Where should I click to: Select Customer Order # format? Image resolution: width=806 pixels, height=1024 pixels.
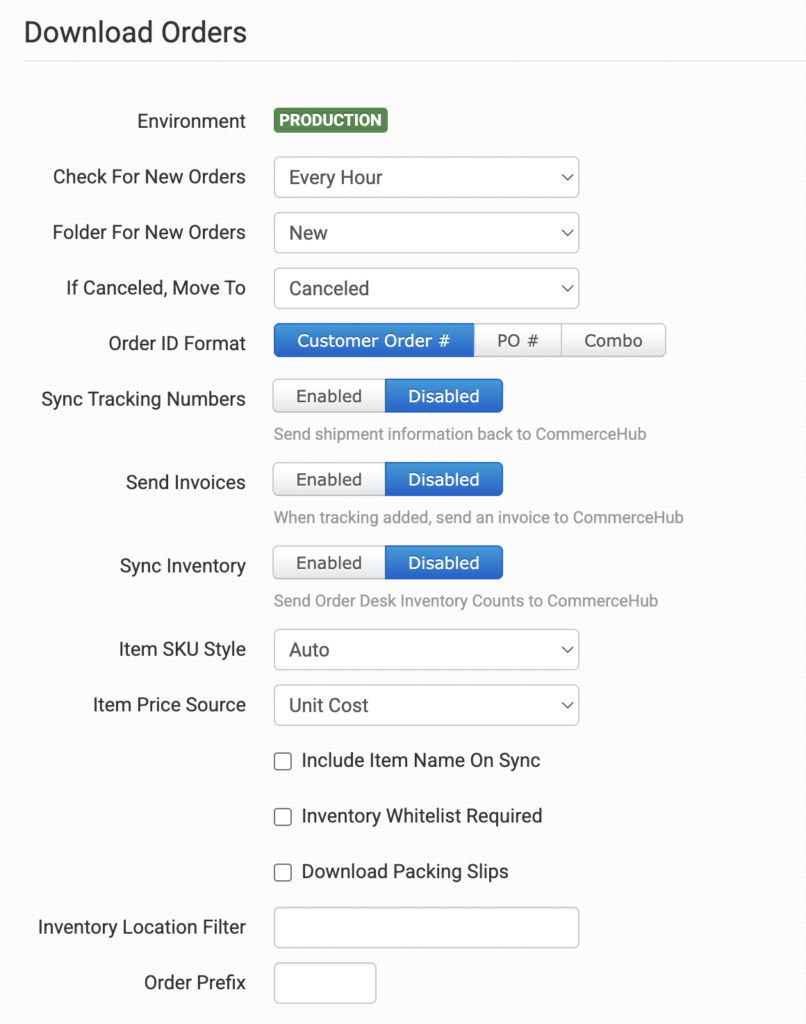373,341
